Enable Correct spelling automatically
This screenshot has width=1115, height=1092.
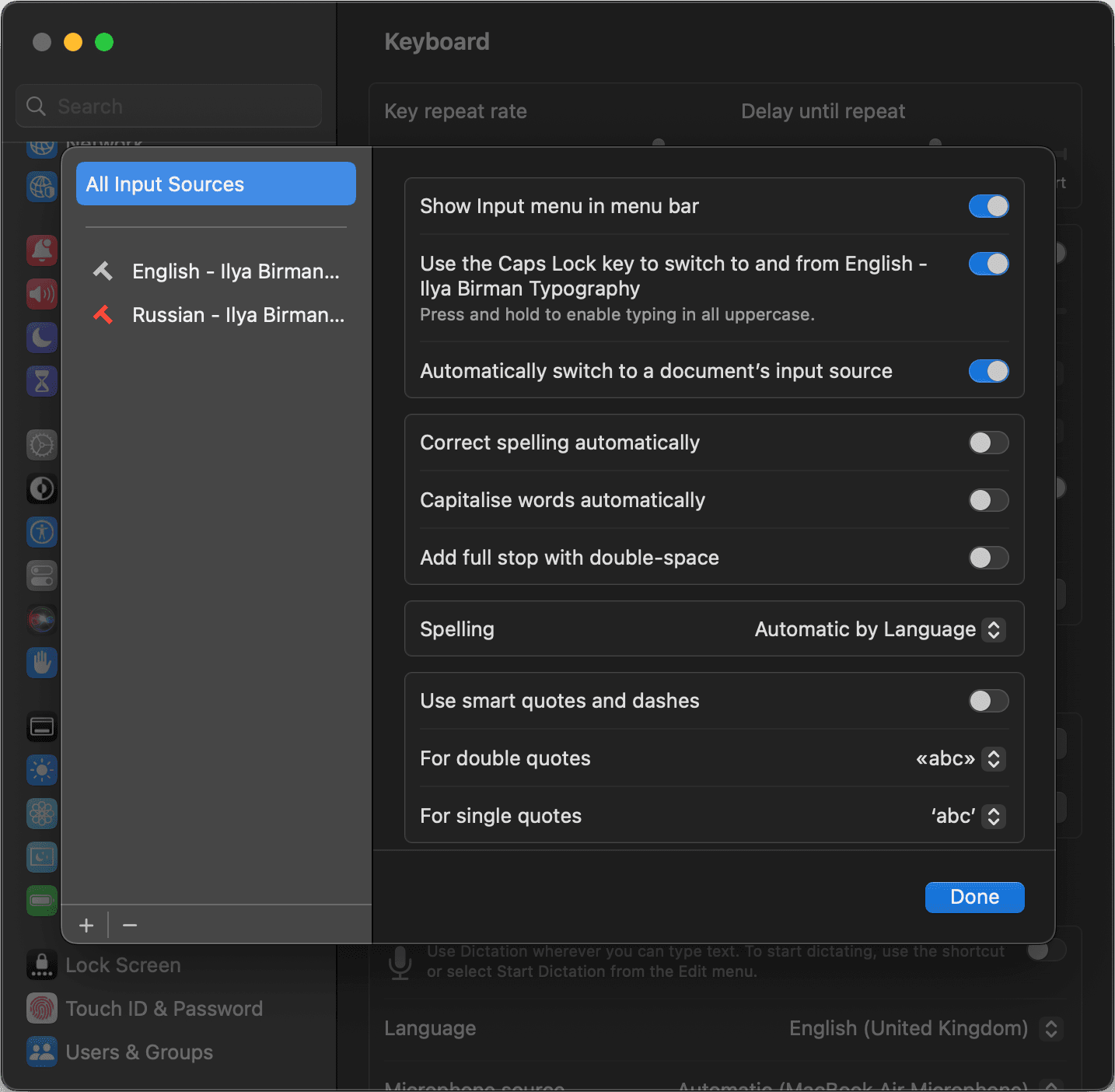(x=988, y=443)
